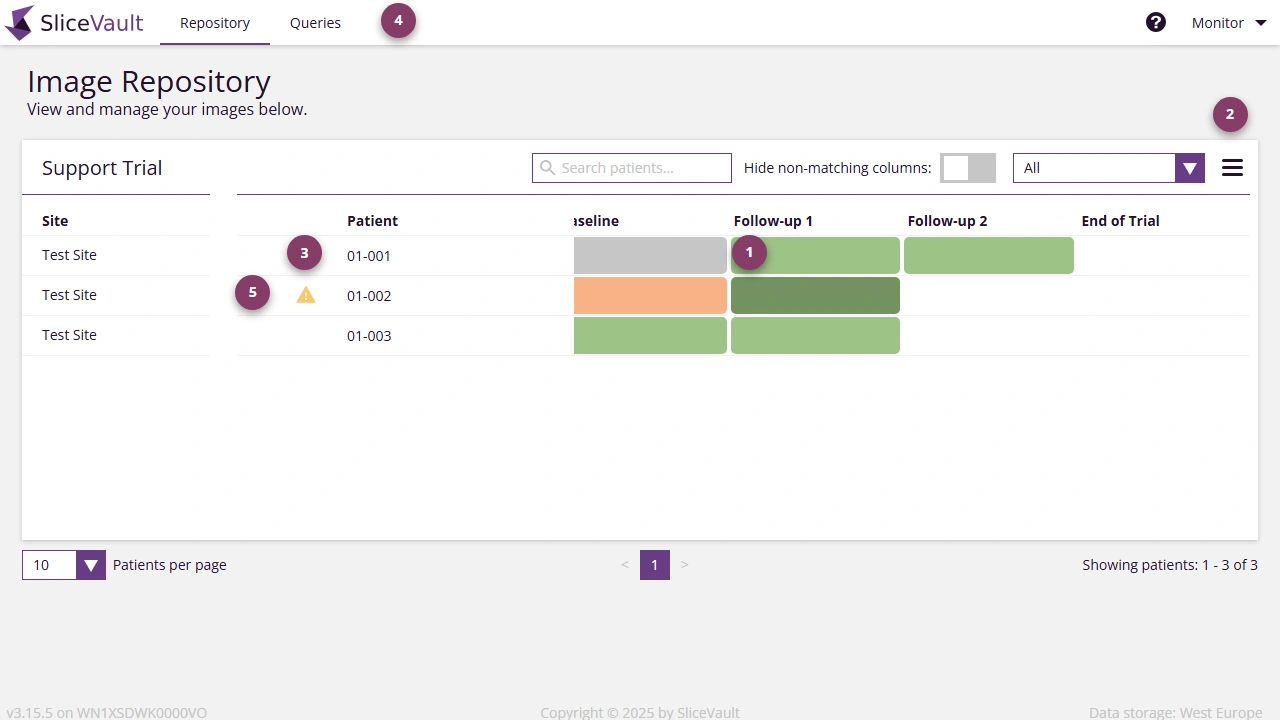Screen dimensions: 1280x720
Task: Open the green Follow-up 2 image for patient 01-001
Action: [988, 255]
